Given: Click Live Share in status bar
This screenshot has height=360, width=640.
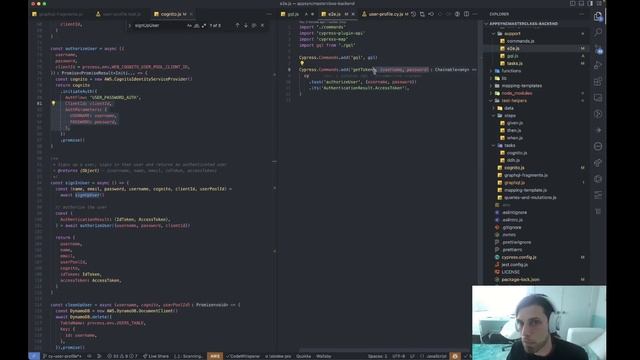Looking at the screenshot, I should (156, 356).
